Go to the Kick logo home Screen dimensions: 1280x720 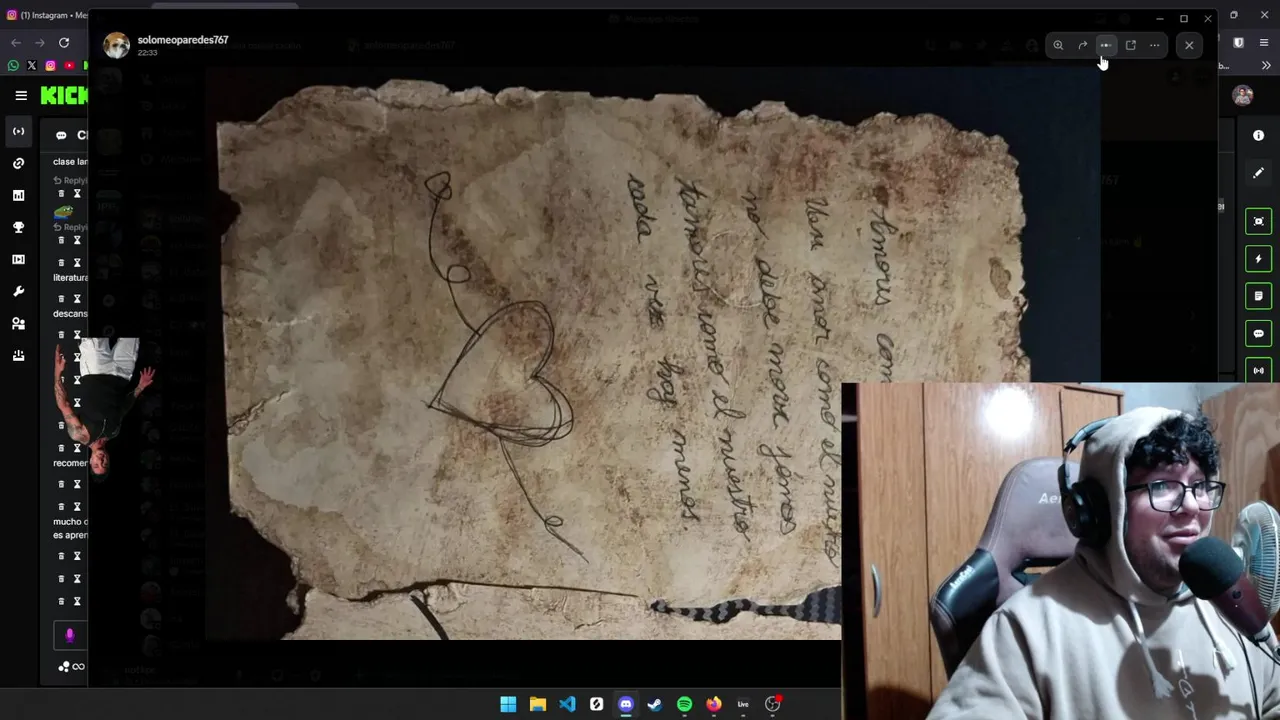click(x=64, y=95)
